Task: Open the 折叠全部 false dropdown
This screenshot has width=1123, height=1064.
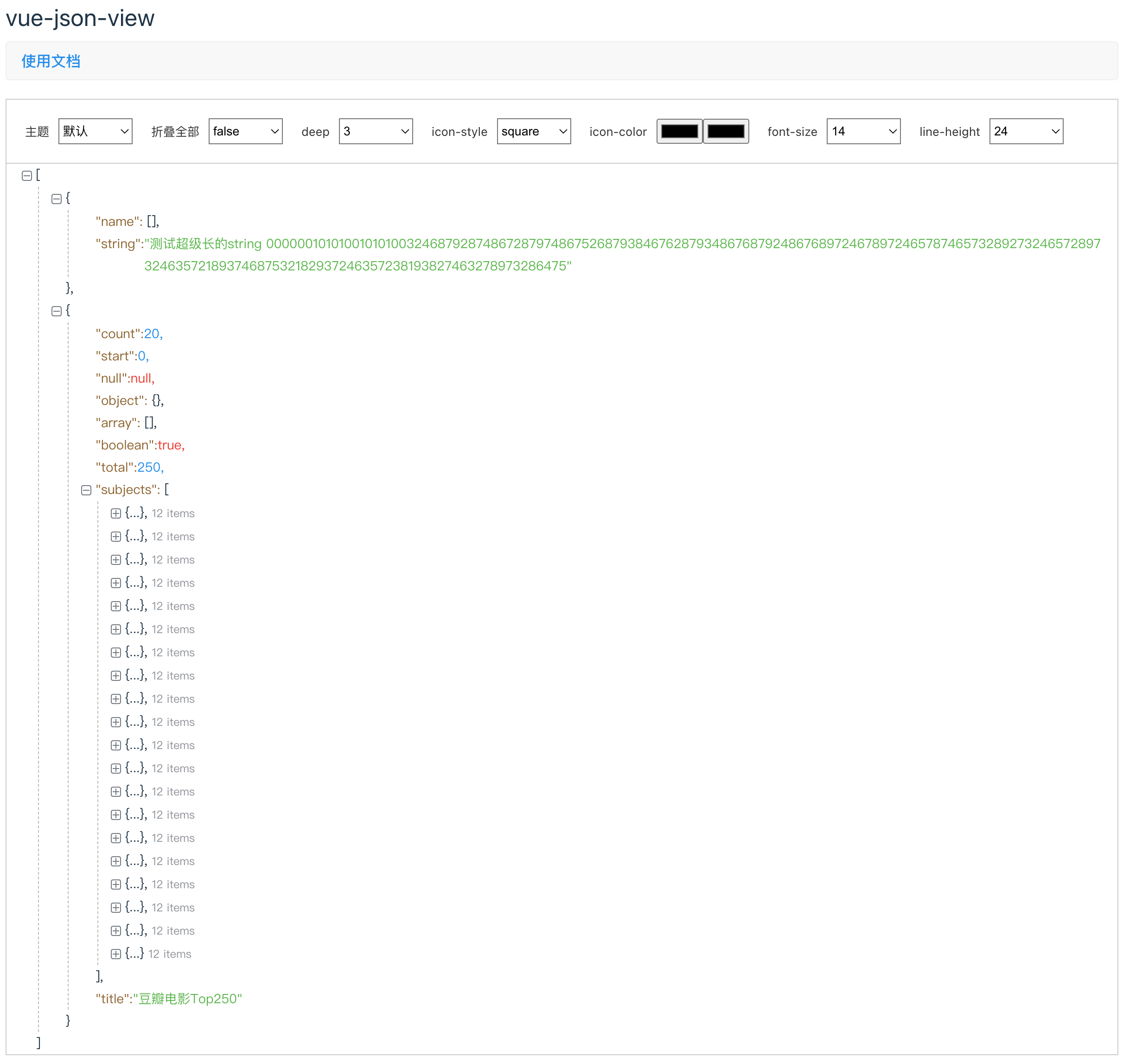Action: coord(245,132)
